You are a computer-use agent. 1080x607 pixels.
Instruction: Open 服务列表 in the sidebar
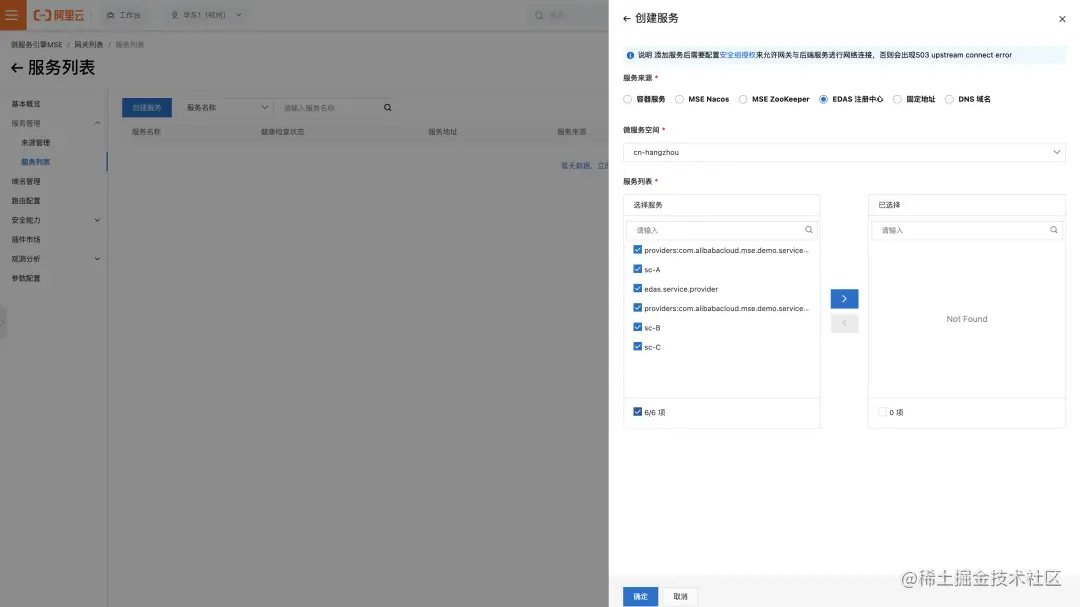(36, 162)
